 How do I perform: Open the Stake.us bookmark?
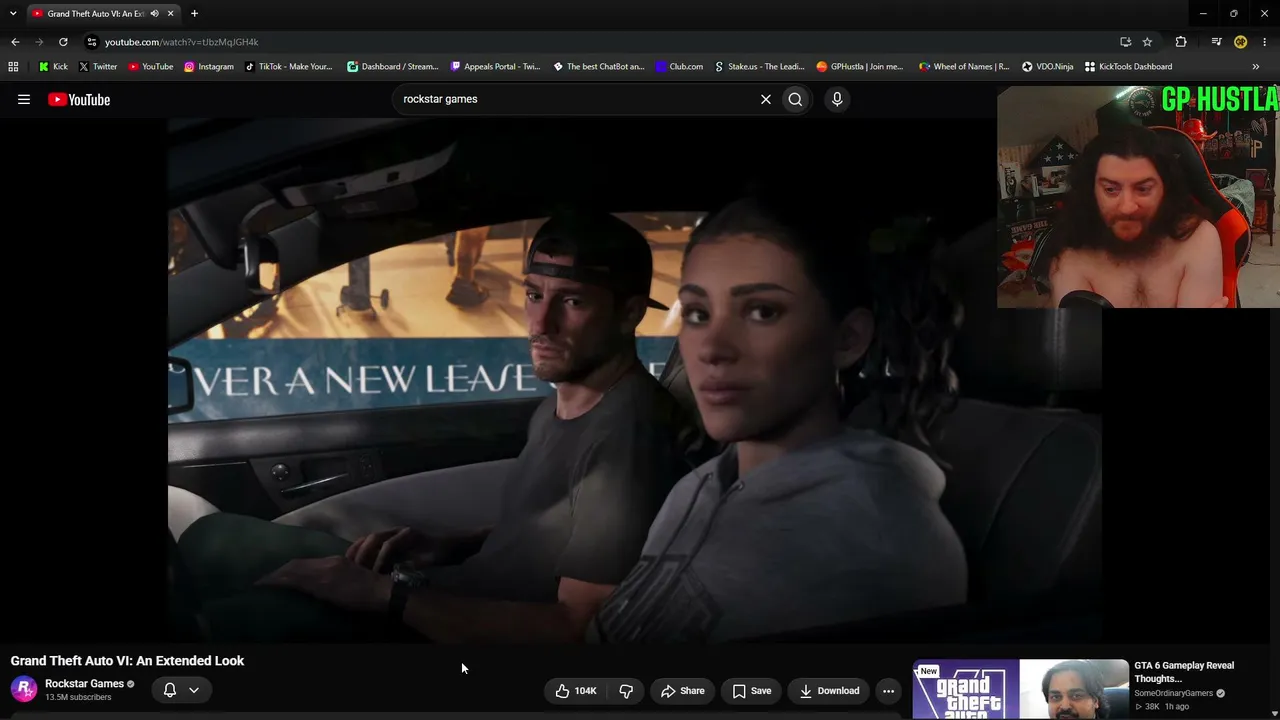tap(759, 67)
